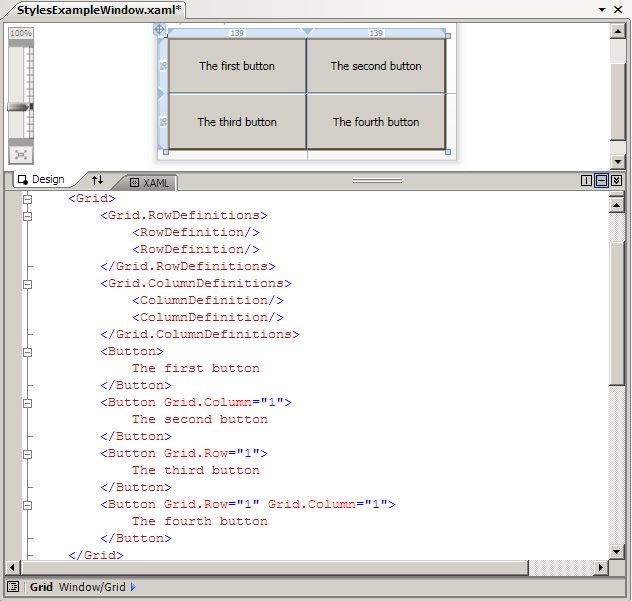Click The third button in designer
This screenshot has width=632, height=601.
coord(237,122)
